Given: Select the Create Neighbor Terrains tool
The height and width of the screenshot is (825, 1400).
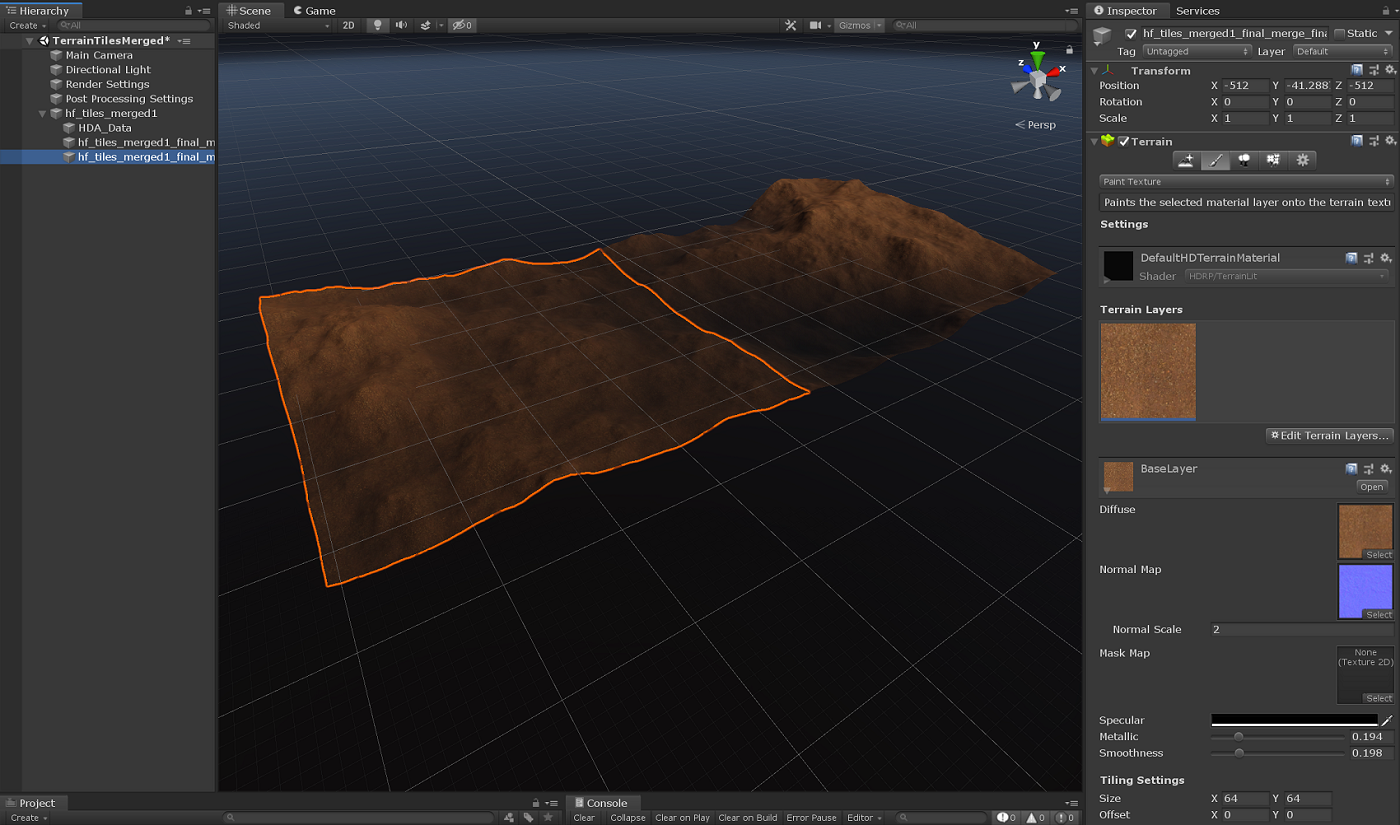Looking at the screenshot, I should click(1186, 160).
